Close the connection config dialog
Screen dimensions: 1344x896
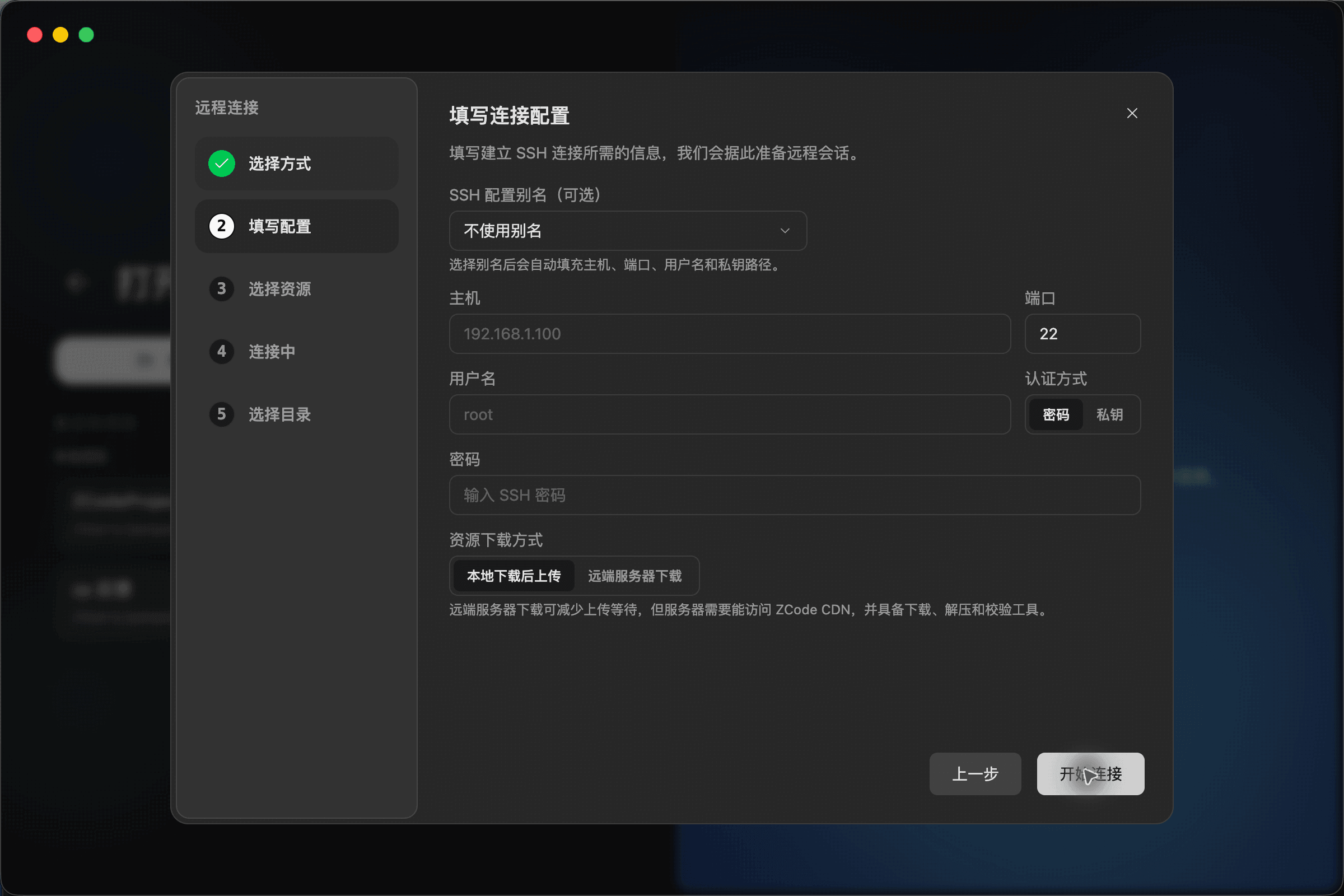(1131, 113)
